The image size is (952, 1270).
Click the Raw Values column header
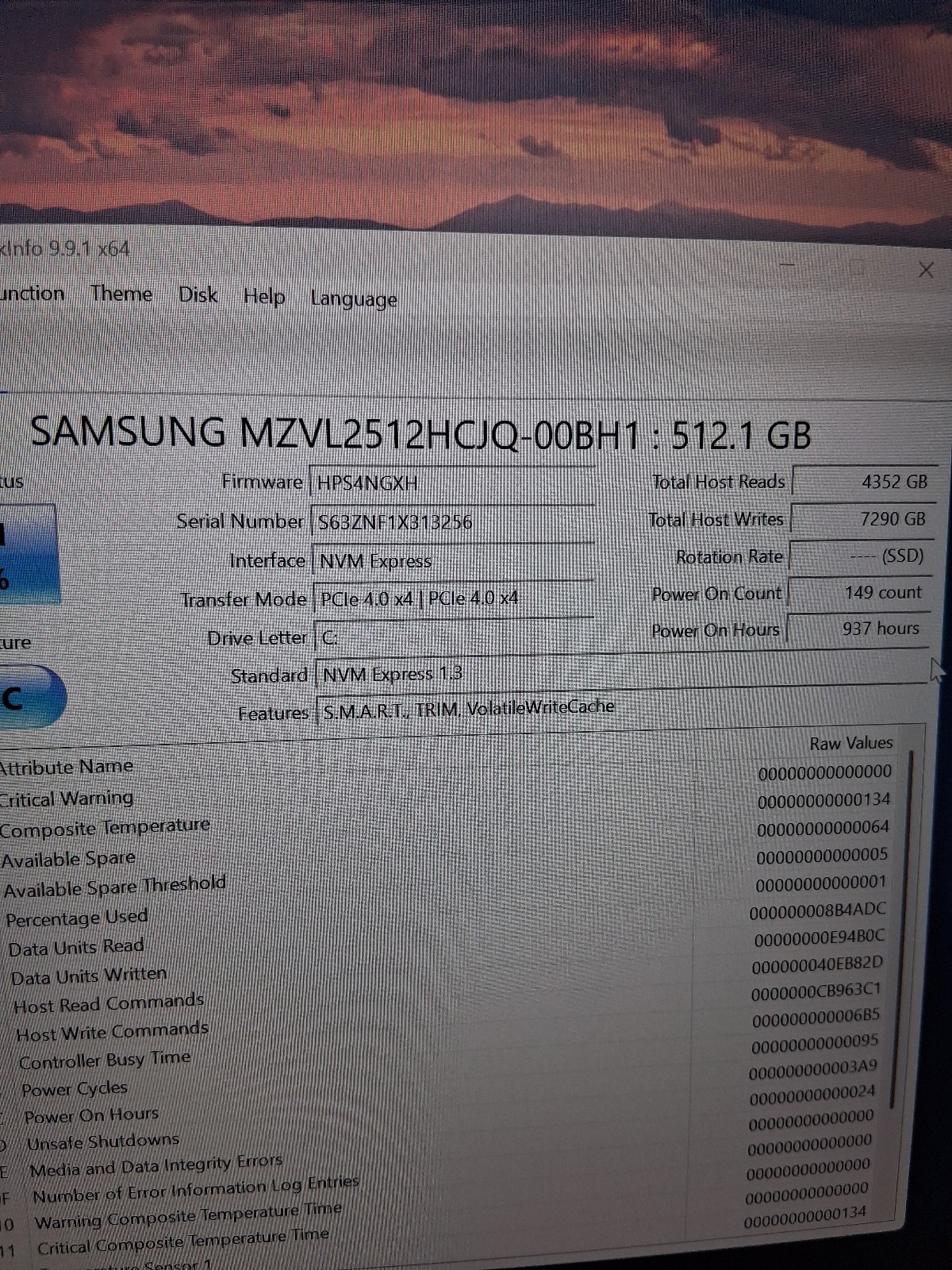click(851, 743)
